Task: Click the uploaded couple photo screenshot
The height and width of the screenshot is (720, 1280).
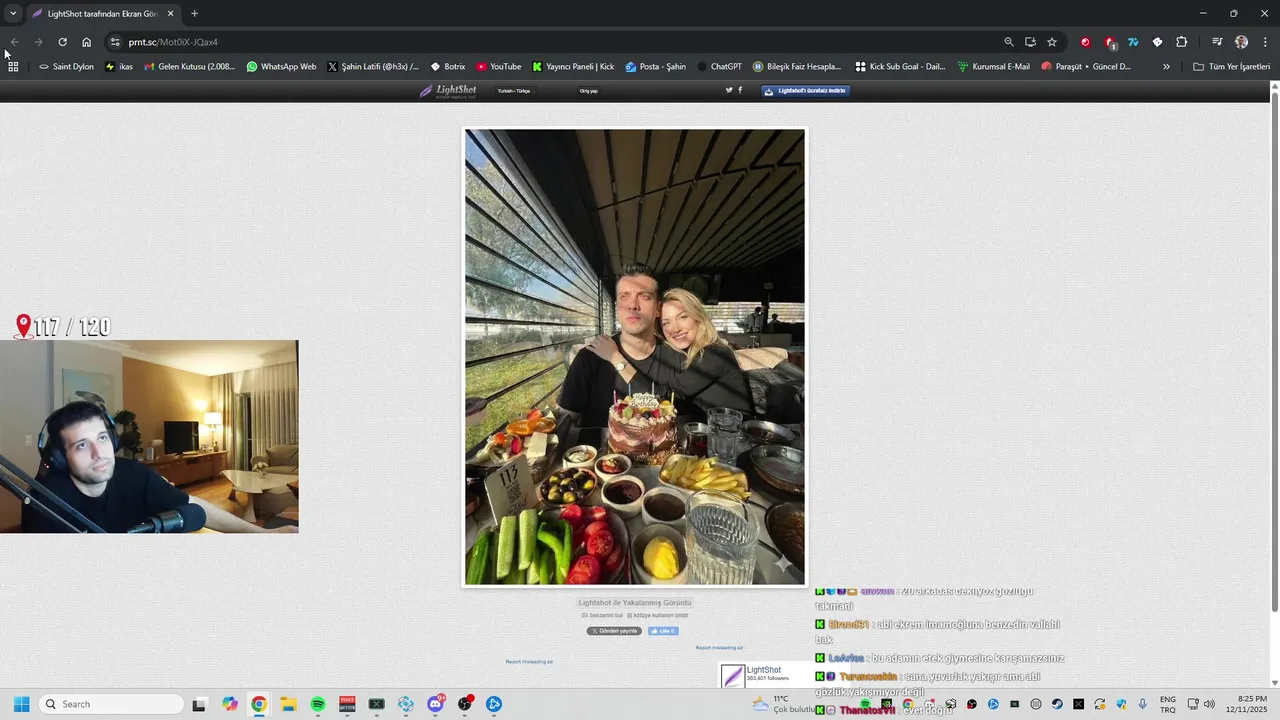Action: point(634,357)
